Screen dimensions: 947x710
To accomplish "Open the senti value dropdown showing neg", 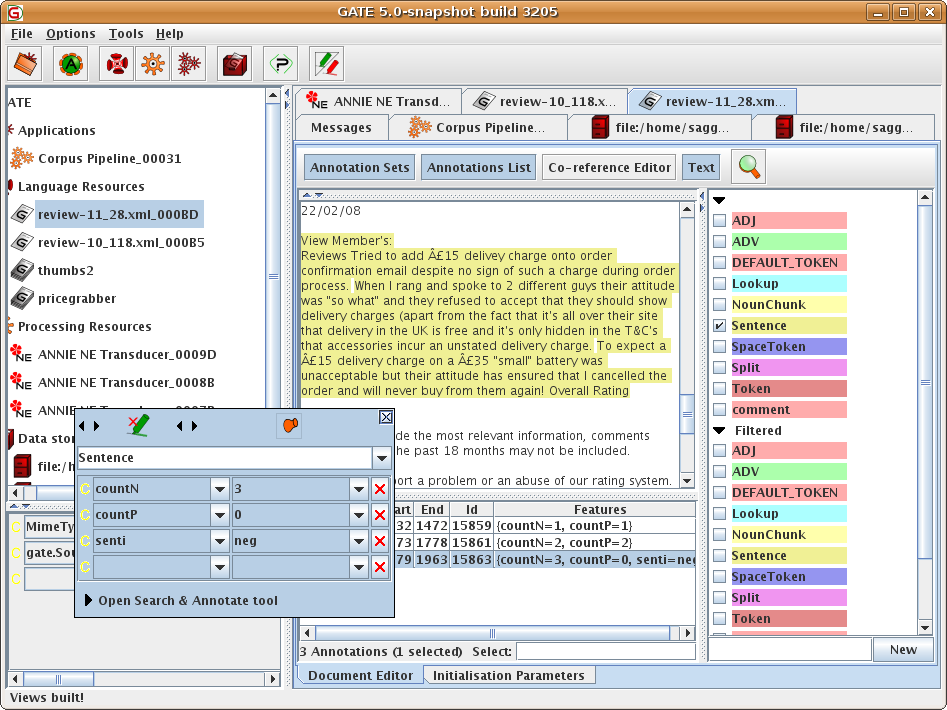I will [359, 540].
